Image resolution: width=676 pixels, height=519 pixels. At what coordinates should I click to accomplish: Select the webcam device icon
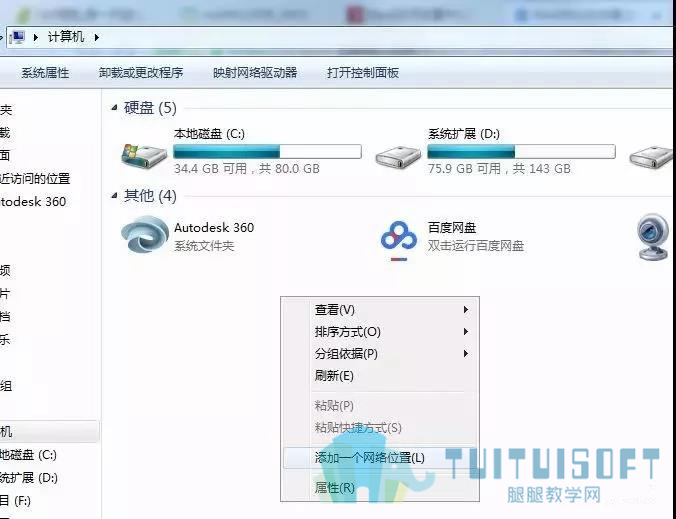(x=653, y=237)
